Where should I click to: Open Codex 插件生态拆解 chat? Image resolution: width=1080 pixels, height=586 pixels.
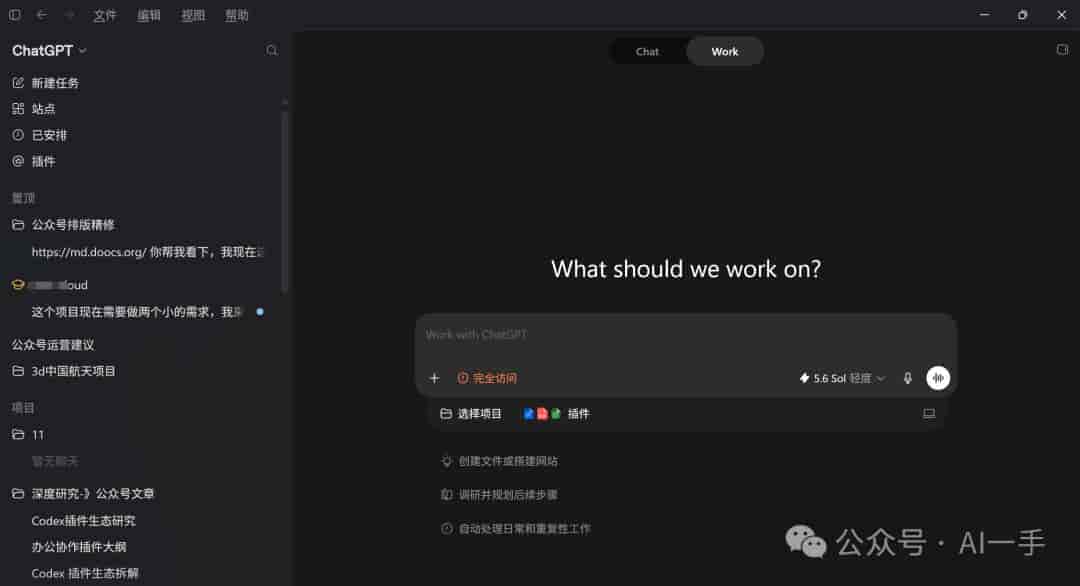pyautogui.click(x=85, y=573)
